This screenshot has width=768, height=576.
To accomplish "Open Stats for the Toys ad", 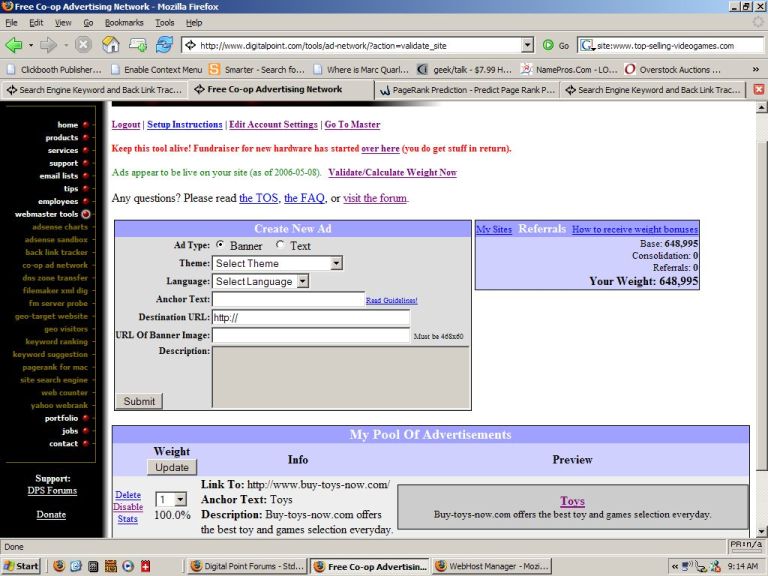I will pyautogui.click(x=127, y=519).
